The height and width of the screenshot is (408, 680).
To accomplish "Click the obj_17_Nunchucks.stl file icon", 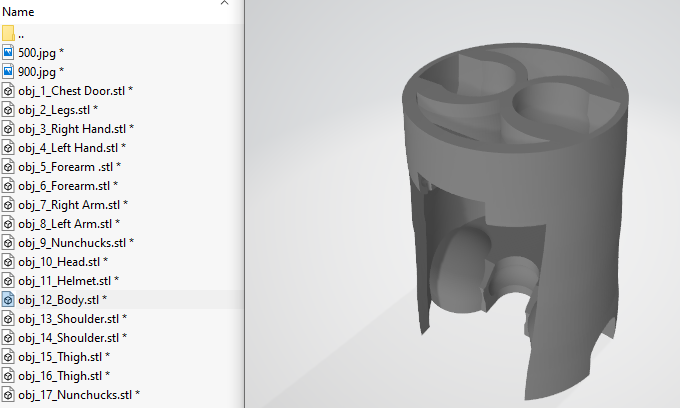I will click(8, 395).
